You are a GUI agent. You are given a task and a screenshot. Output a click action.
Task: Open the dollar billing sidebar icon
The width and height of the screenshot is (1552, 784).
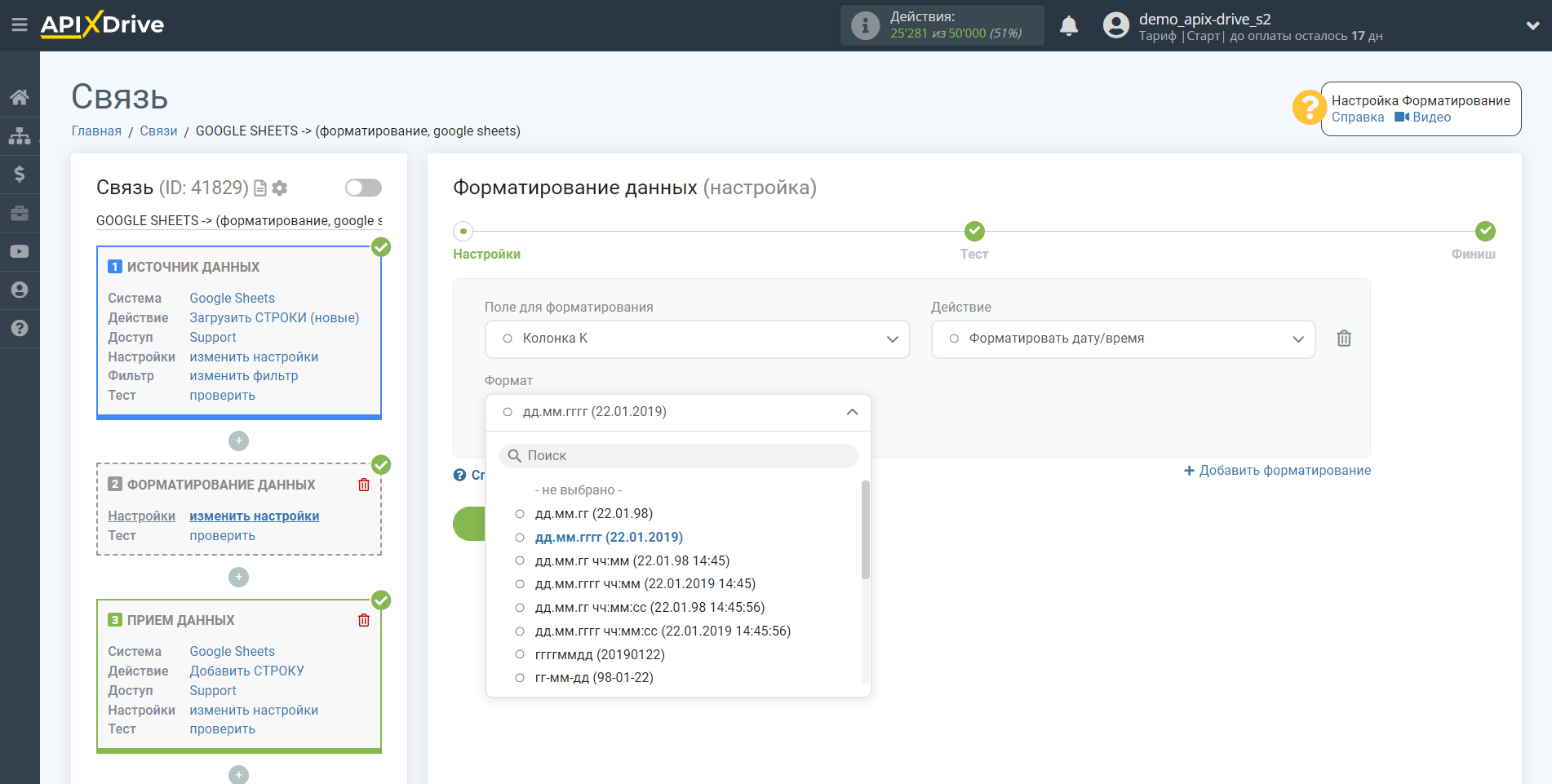pos(20,174)
